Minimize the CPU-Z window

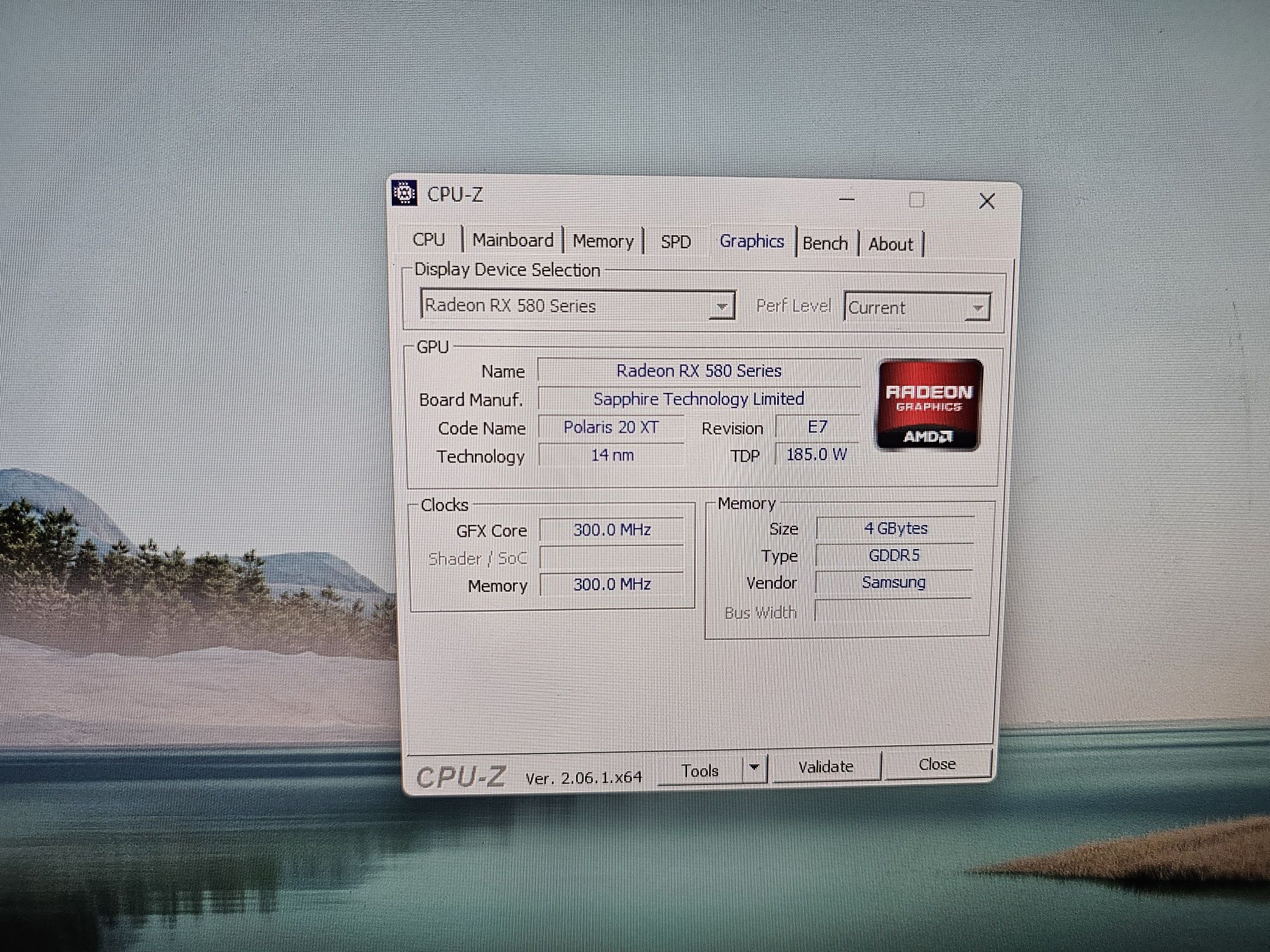click(847, 199)
